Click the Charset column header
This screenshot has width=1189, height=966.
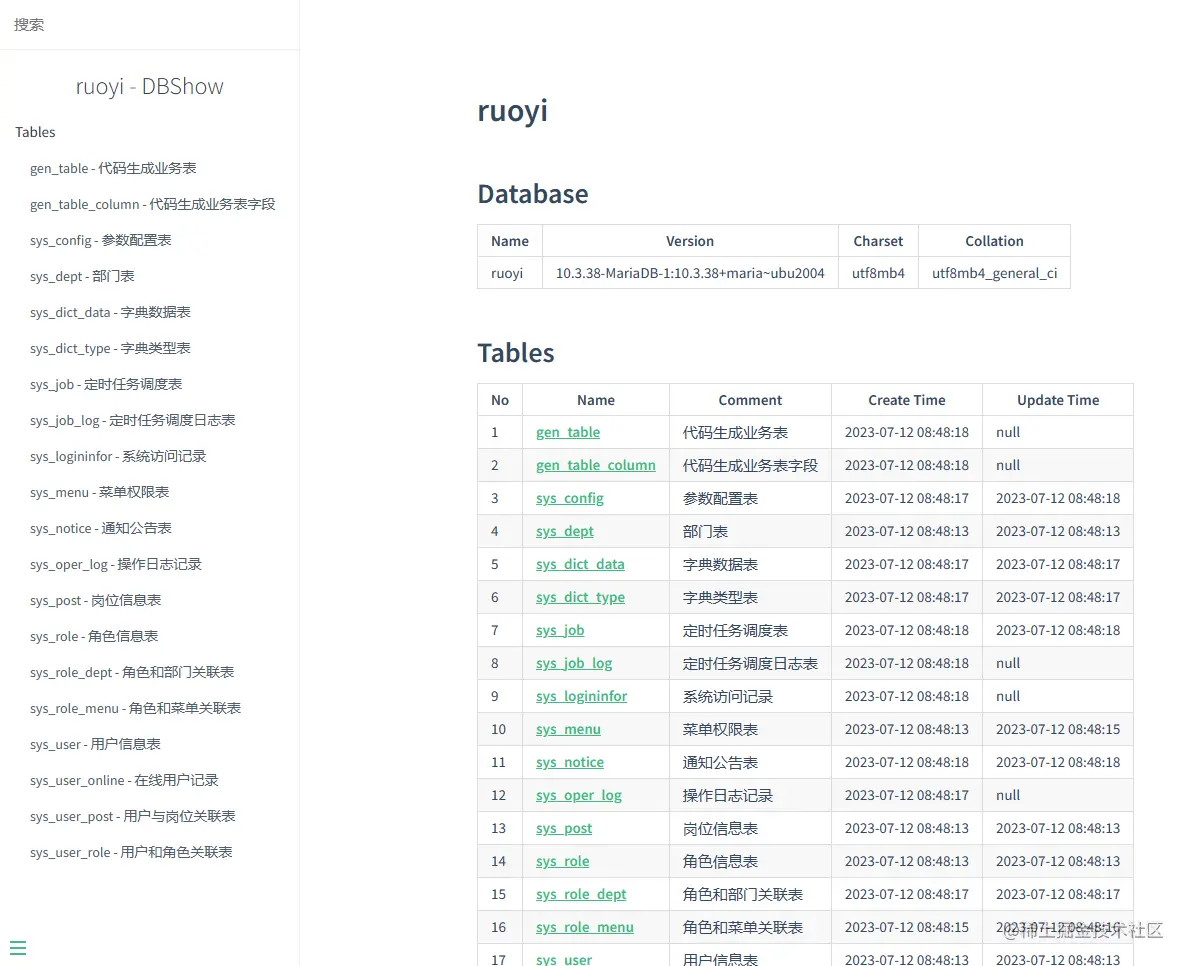pyautogui.click(x=878, y=241)
